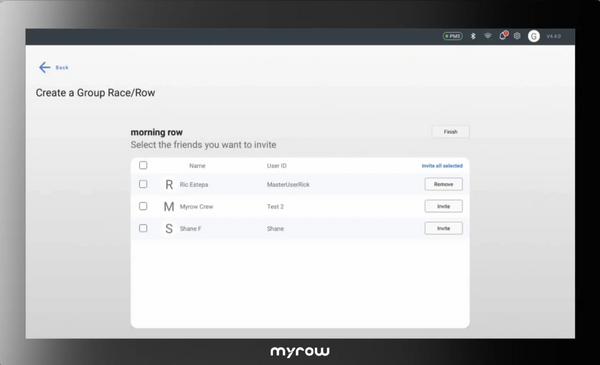
Task: Click the blue back arrow
Action: coord(44,67)
